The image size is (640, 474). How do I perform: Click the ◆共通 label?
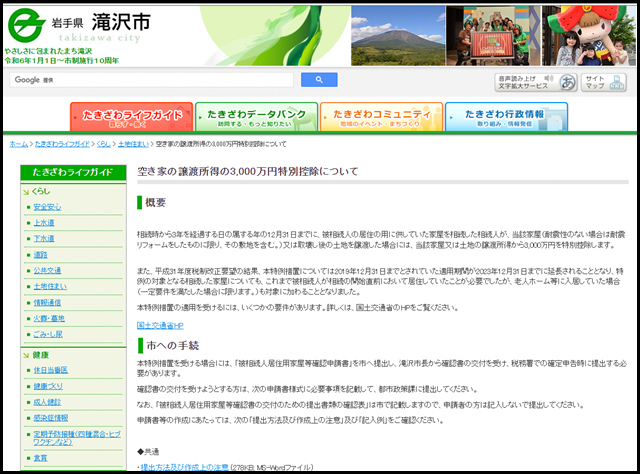(148, 452)
